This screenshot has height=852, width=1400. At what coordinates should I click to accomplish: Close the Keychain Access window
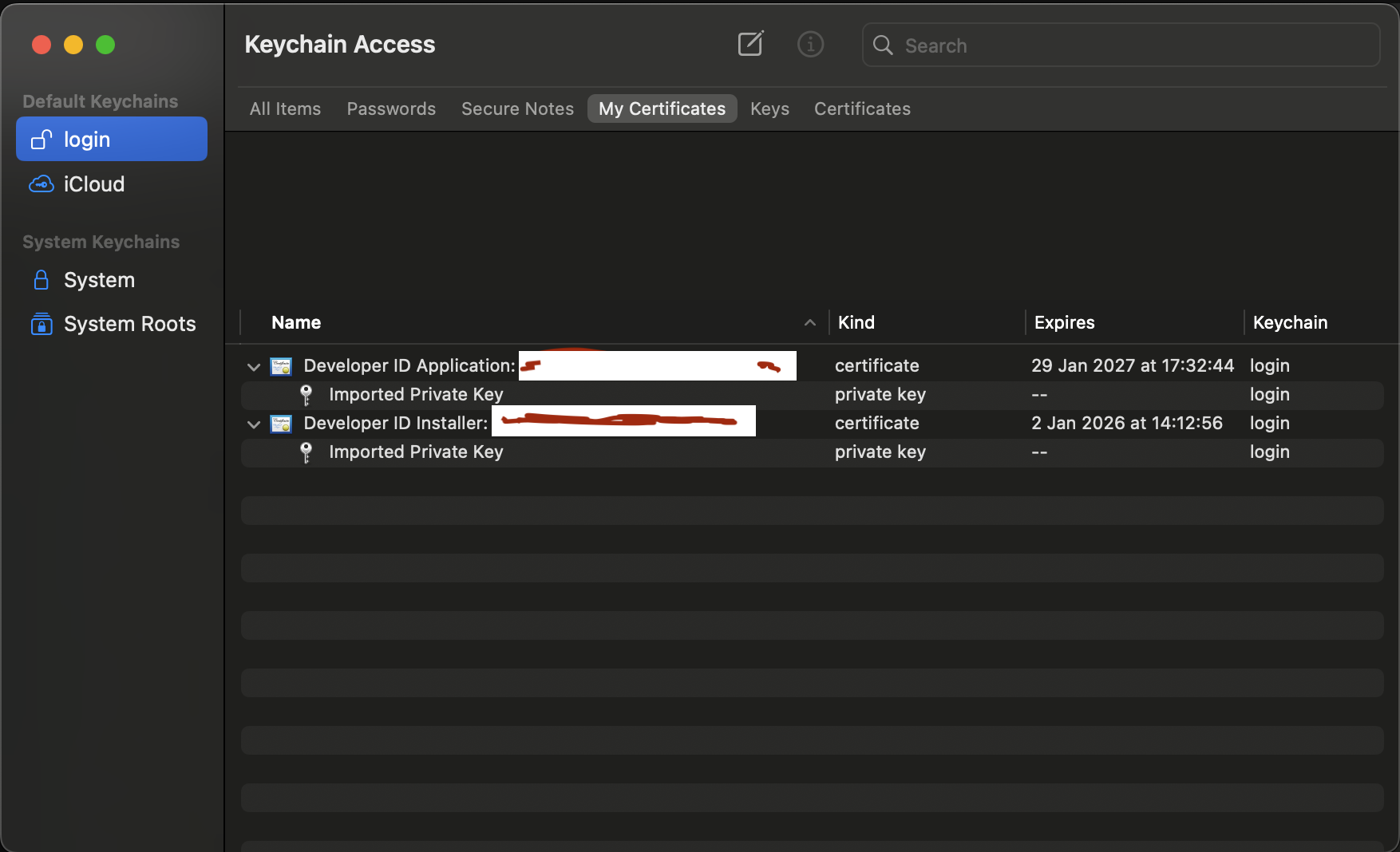click(42, 45)
